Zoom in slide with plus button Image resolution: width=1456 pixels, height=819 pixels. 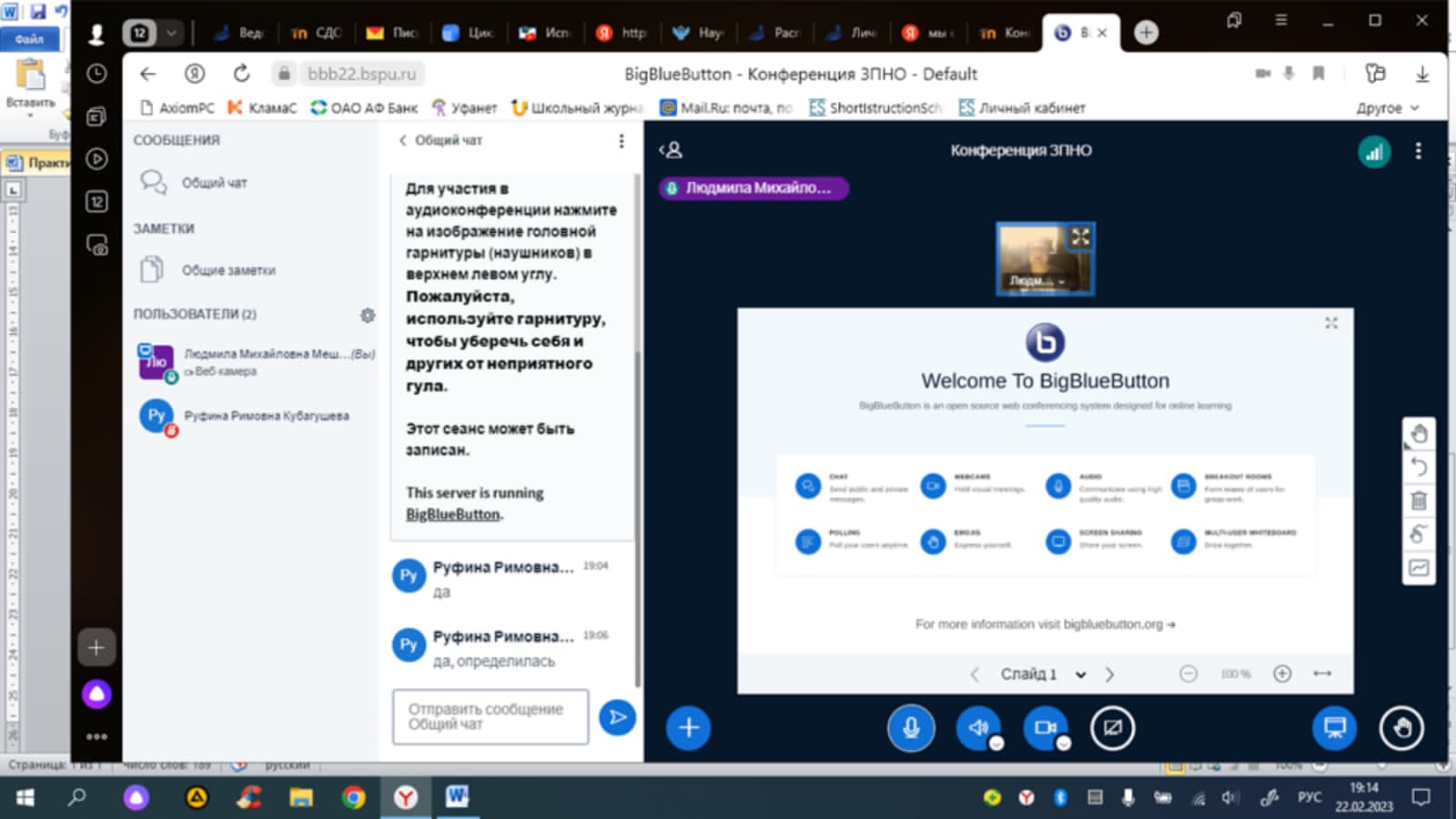pyautogui.click(x=1282, y=673)
